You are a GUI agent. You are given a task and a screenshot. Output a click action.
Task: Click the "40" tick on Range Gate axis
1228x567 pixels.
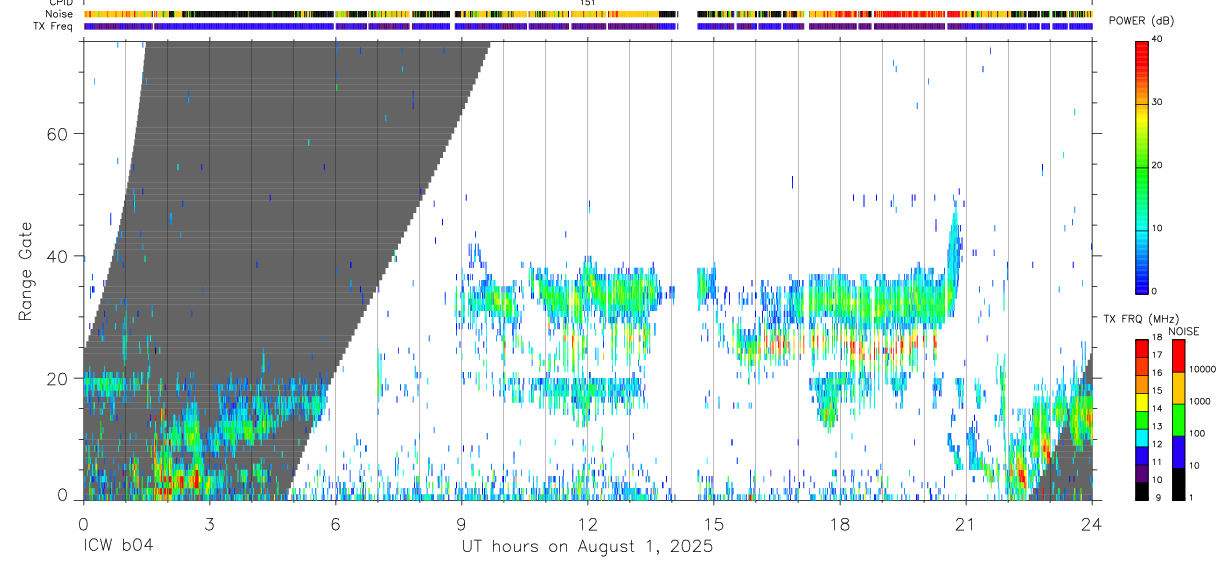coord(57,257)
